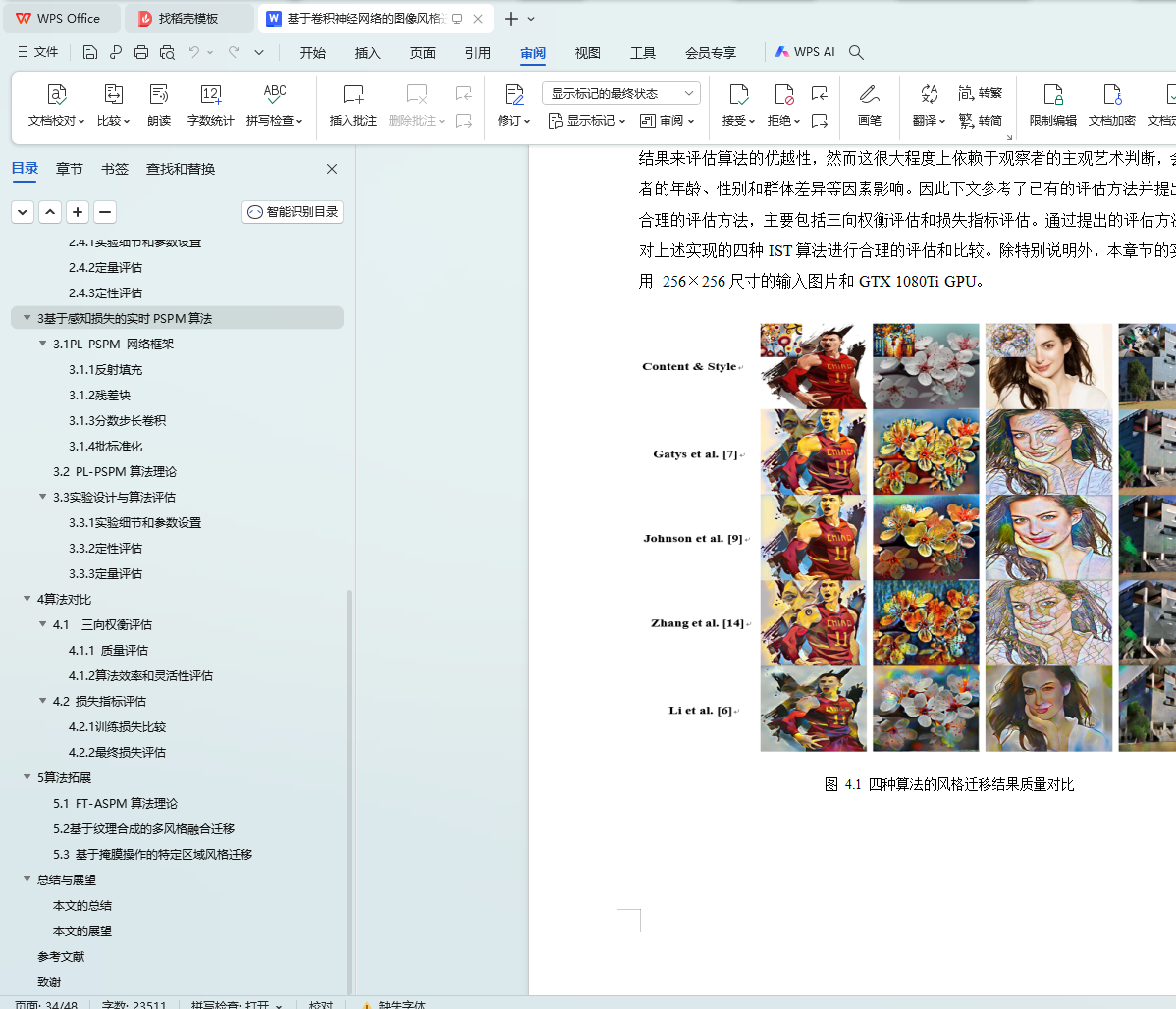
Task: Click the Redo arrow icon
Action: 234,52
